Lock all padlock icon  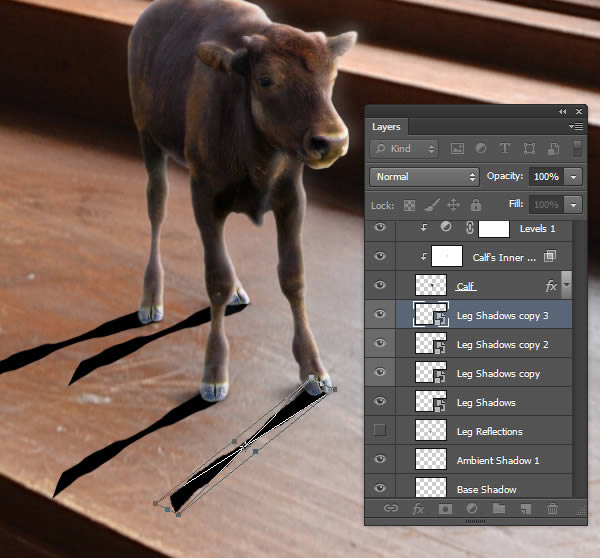[x=476, y=205]
